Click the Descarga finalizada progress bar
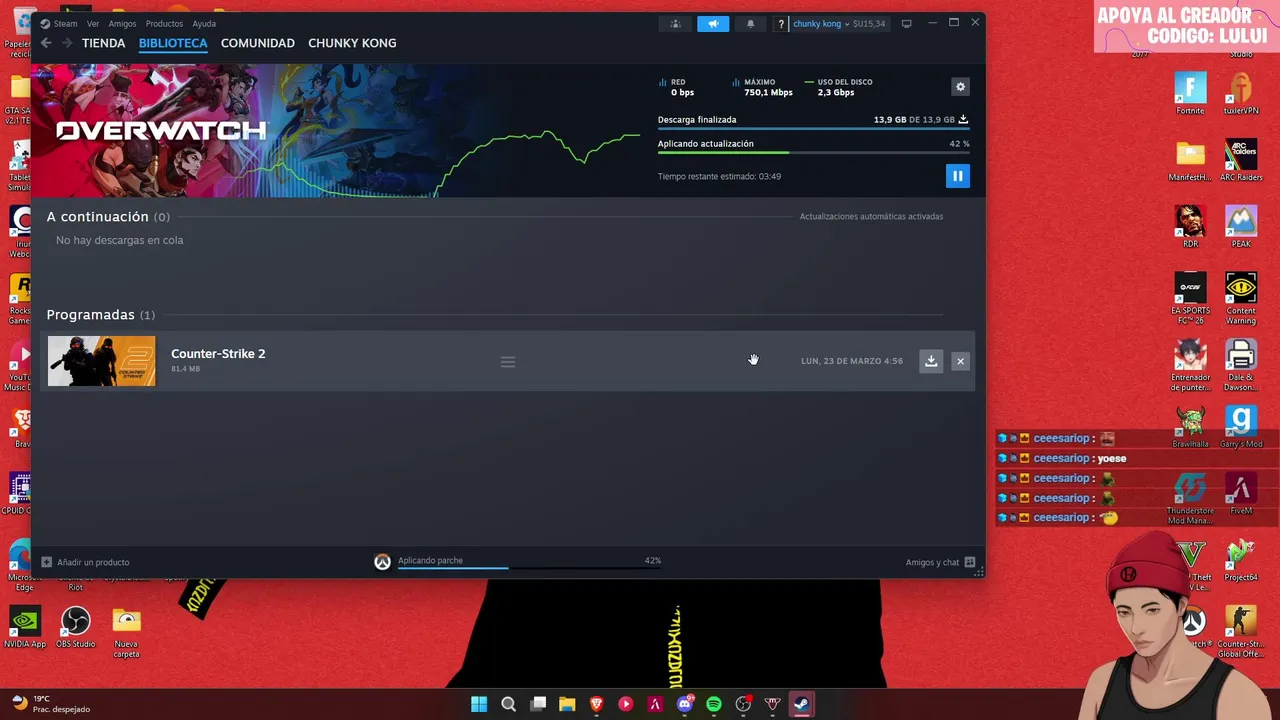 (813, 128)
